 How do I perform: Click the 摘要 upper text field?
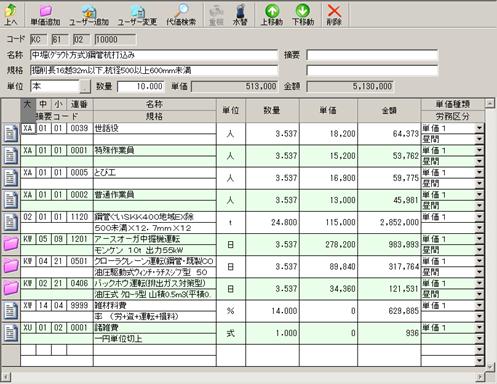(x=372, y=55)
